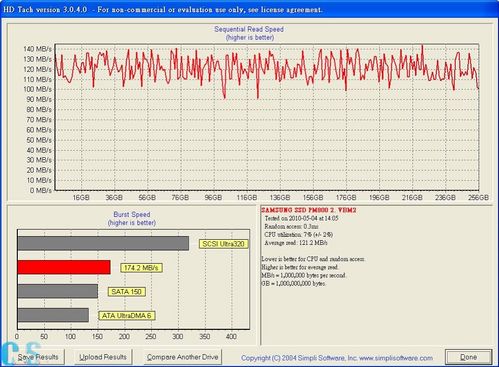This screenshot has height=367, width=499.
Task: Click the Done button
Action: [x=468, y=357]
